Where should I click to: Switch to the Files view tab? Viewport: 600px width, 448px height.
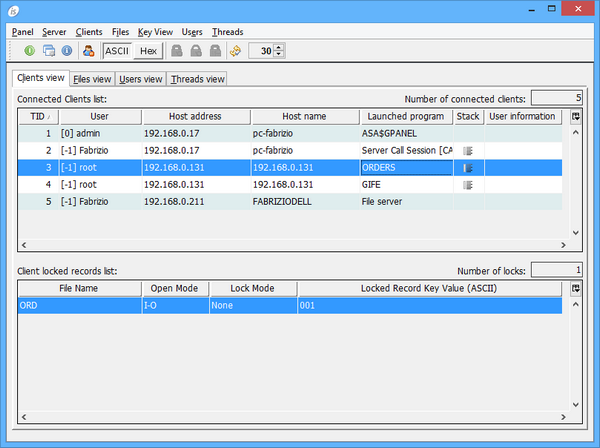pyautogui.click(x=92, y=79)
